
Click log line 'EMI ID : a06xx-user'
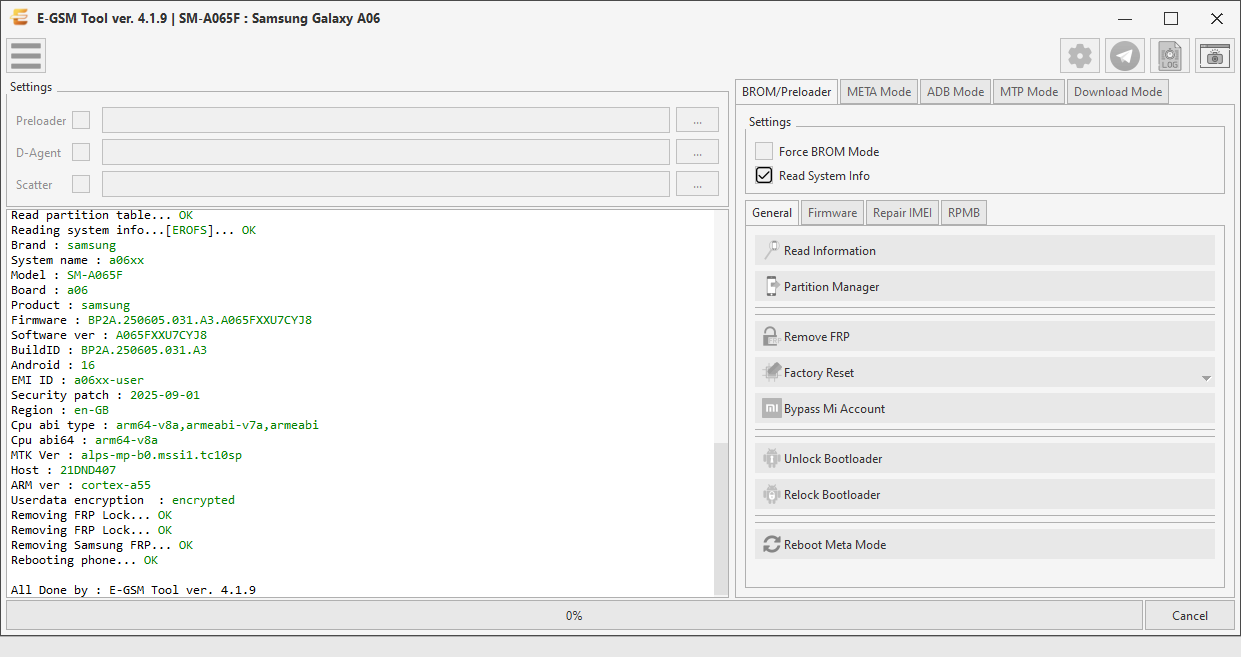pos(77,380)
